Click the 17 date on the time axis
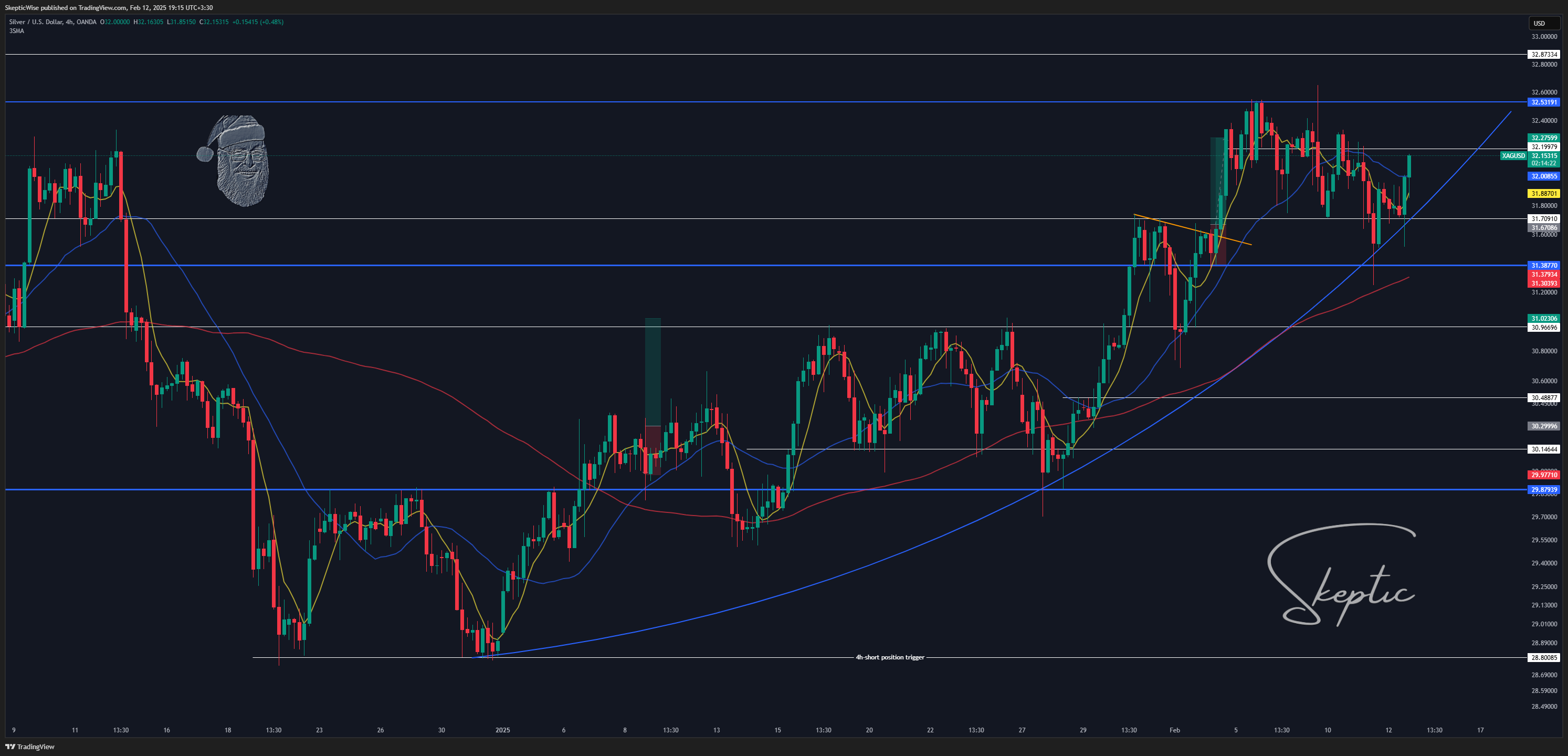This screenshot has width=1568, height=756. click(x=1480, y=730)
